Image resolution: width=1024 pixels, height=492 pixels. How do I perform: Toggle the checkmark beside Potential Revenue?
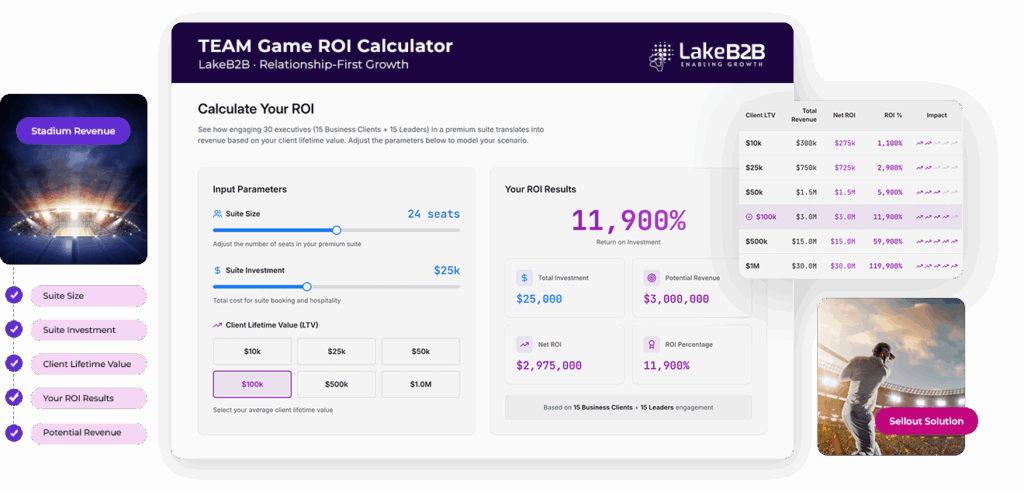(x=14, y=433)
